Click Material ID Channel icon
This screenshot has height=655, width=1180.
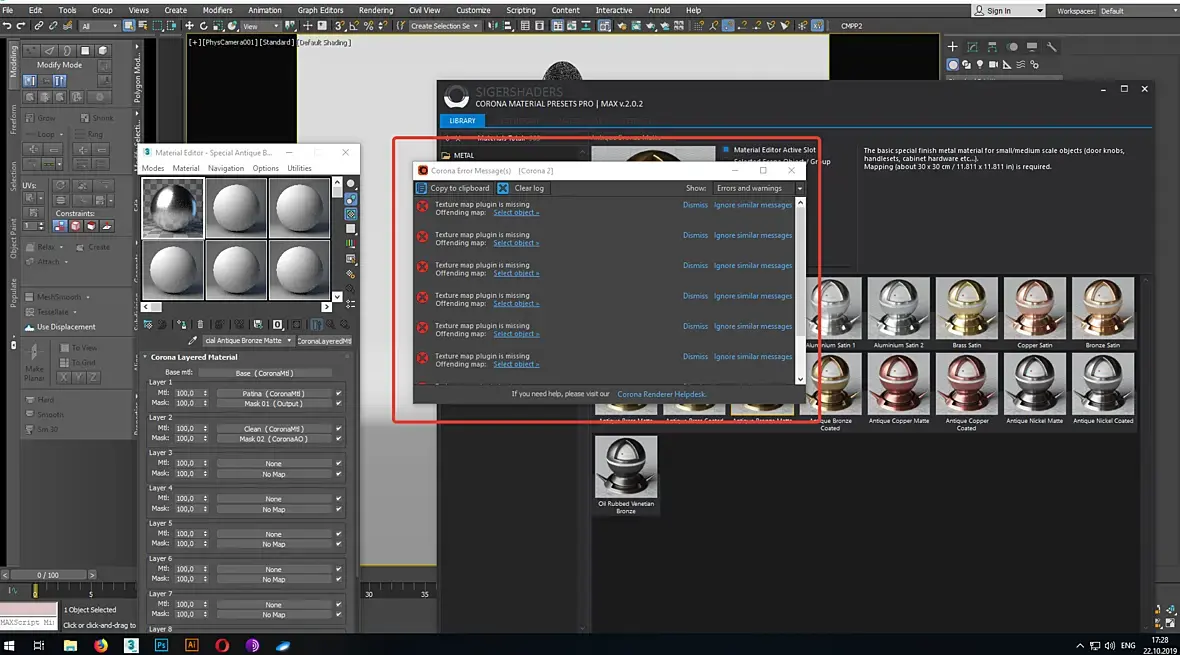coord(277,324)
